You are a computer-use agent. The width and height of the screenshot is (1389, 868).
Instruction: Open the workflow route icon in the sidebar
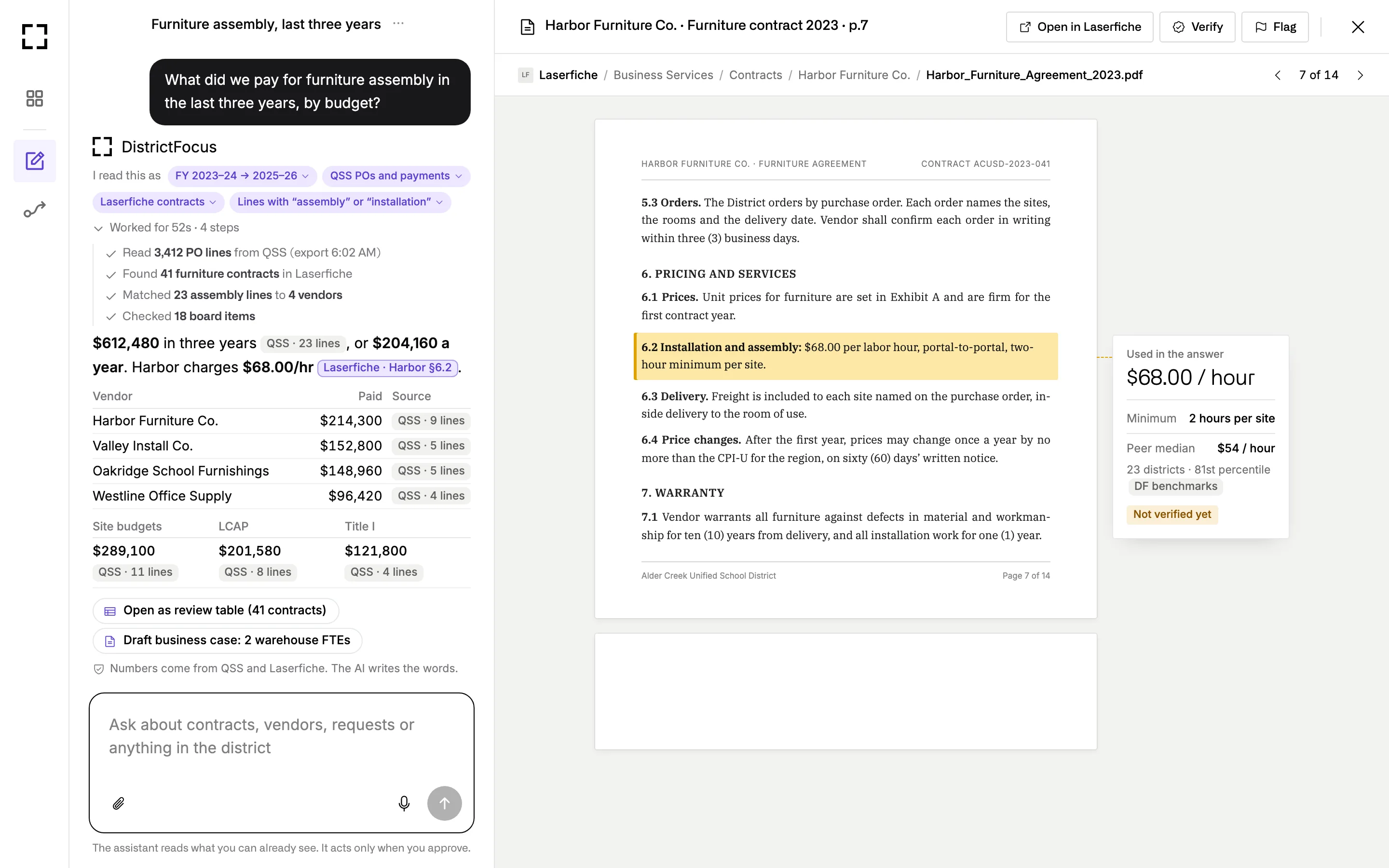[34, 210]
